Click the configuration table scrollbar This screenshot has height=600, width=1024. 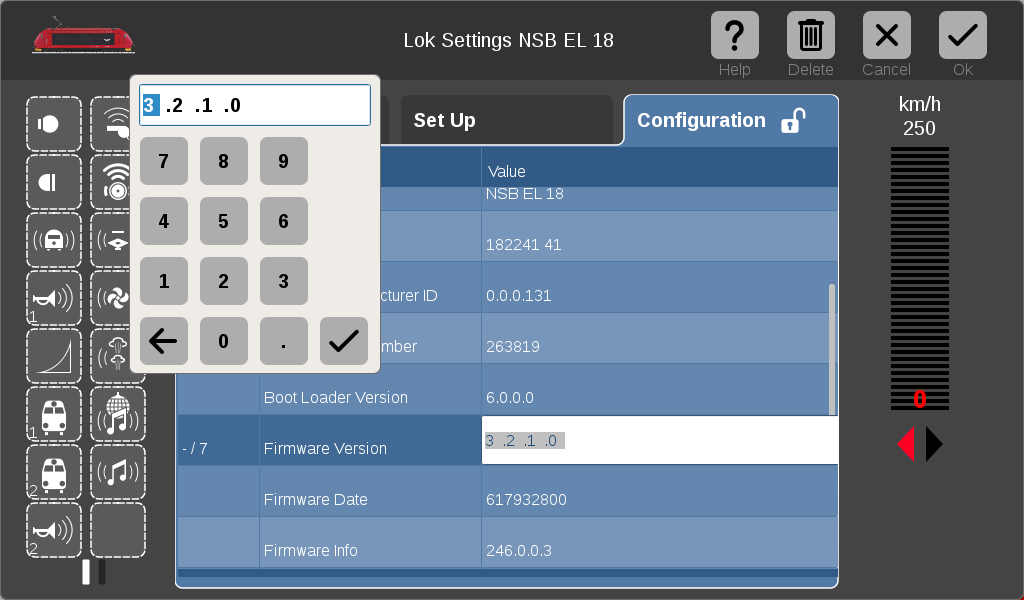click(832, 349)
